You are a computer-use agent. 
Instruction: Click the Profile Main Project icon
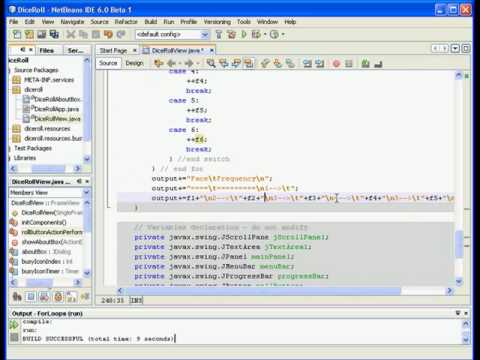click(274, 34)
